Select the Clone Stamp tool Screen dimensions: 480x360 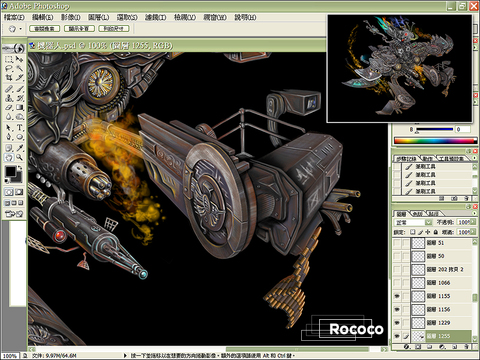coord(9,98)
